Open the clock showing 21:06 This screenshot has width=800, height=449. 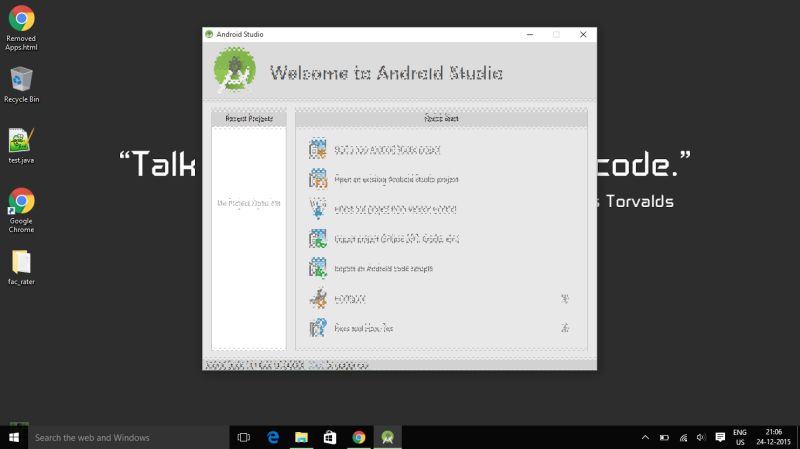click(773, 437)
